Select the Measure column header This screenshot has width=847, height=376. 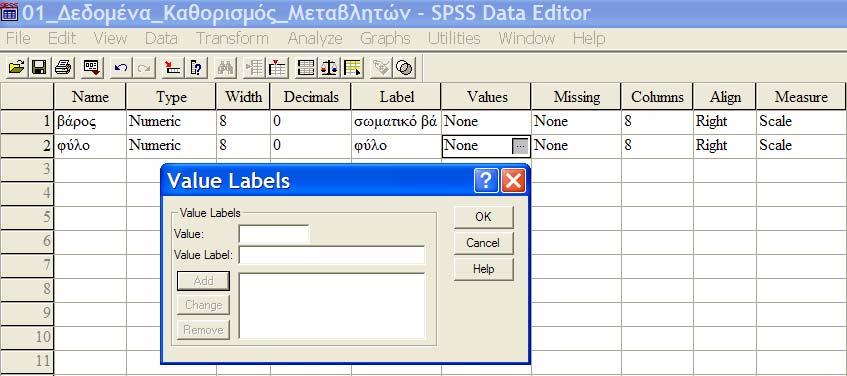pyautogui.click(x=801, y=97)
